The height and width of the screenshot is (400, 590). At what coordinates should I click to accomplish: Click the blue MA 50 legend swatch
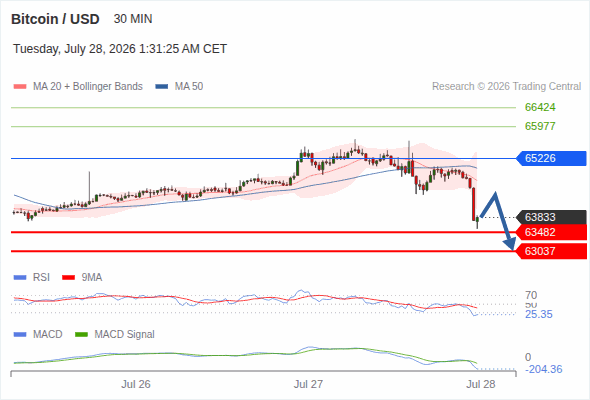tap(162, 87)
